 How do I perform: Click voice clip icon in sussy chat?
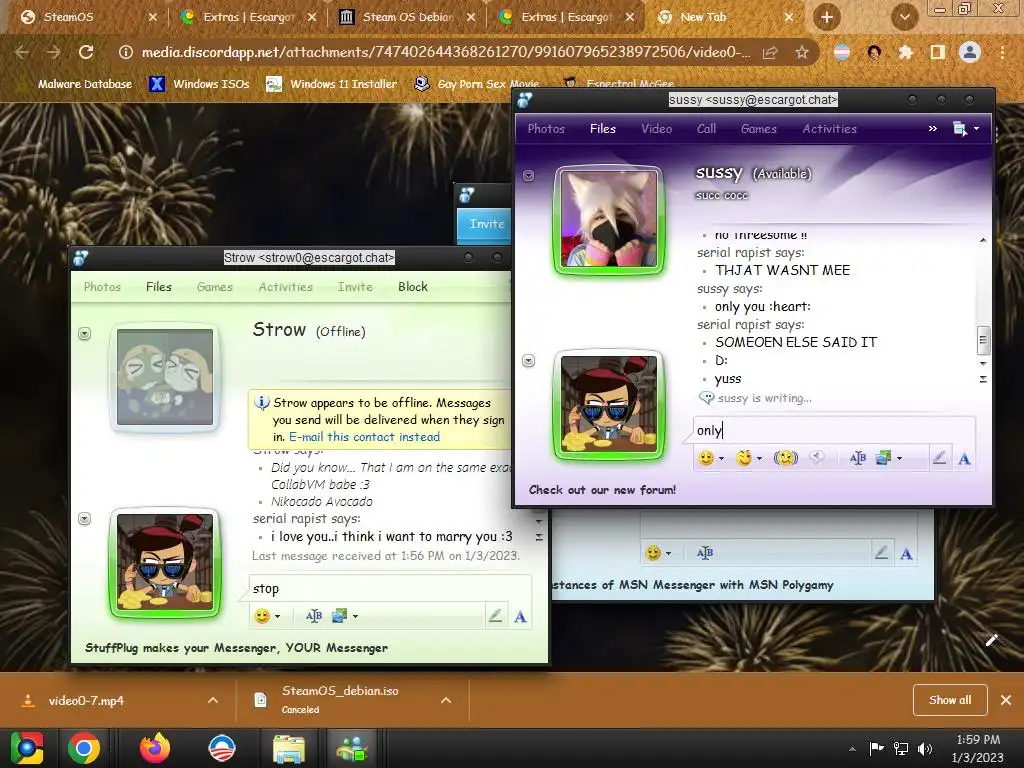pyautogui.click(x=816, y=458)
